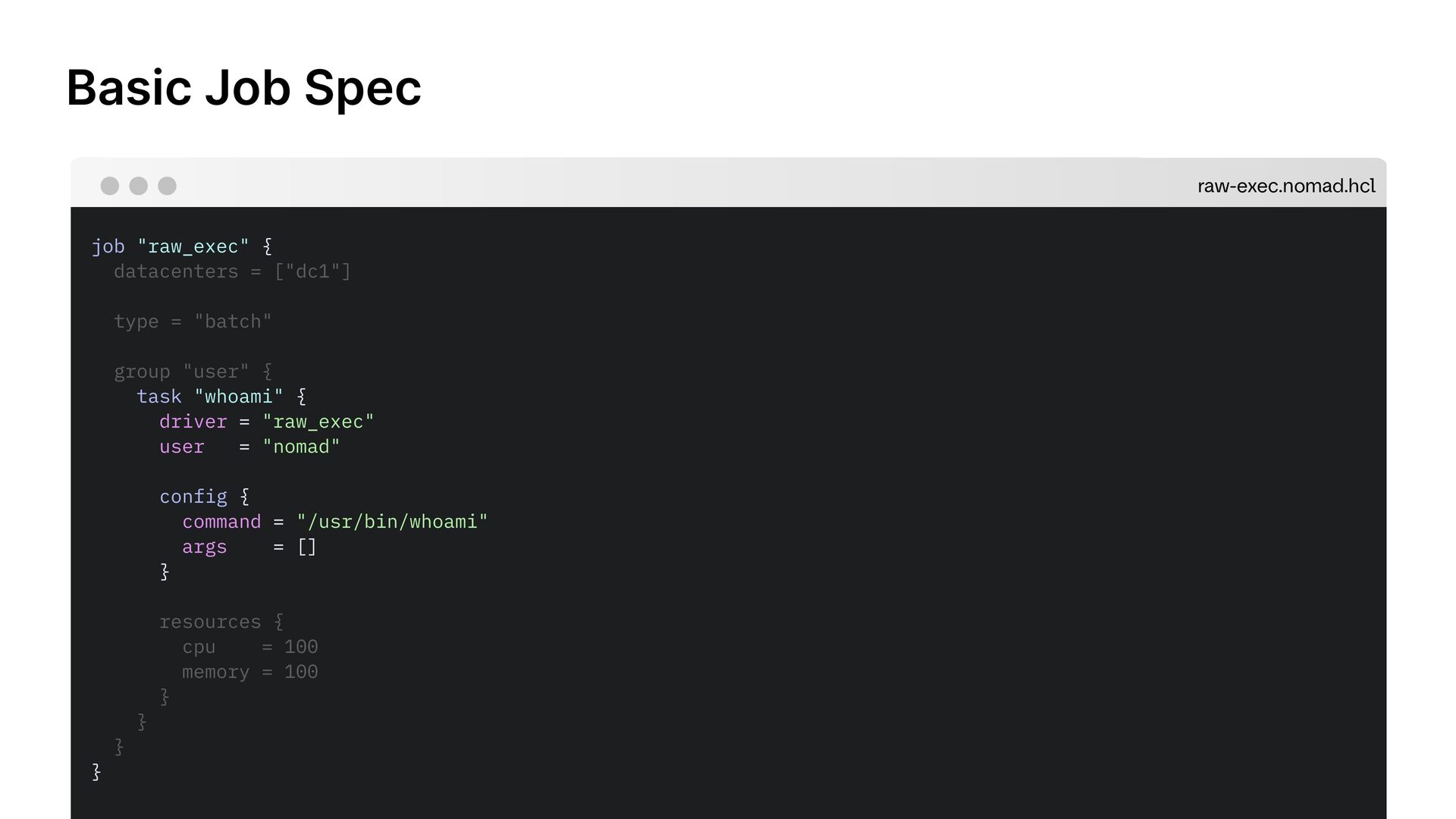The width and height of the screenshot is (1456, 819).
Task: Select the "/usr/bin/whoami" command string
Action: (392, 522)
